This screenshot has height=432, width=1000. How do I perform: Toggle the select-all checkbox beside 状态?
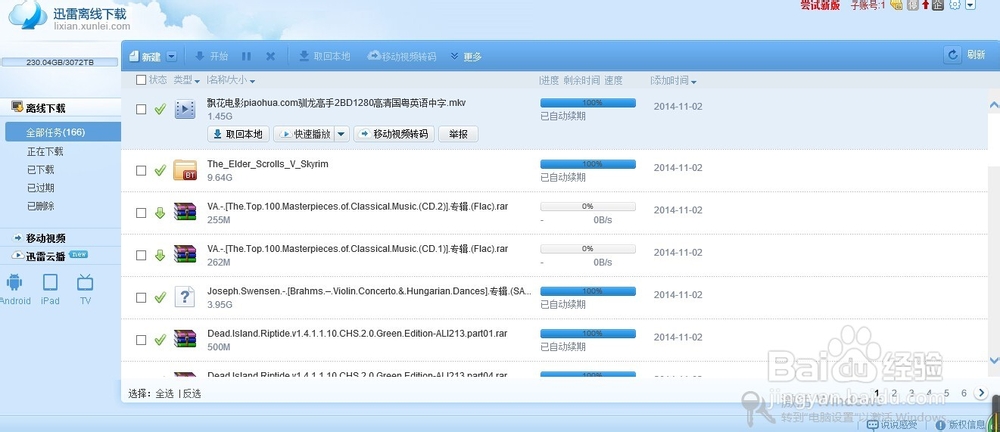pos(141,80)
